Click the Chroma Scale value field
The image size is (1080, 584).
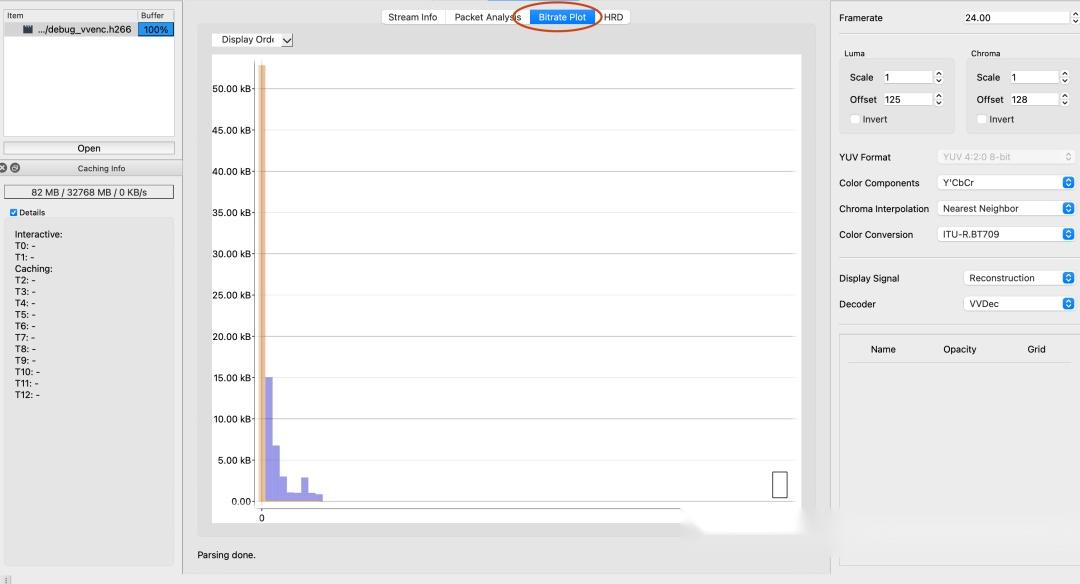[1034, 77]
